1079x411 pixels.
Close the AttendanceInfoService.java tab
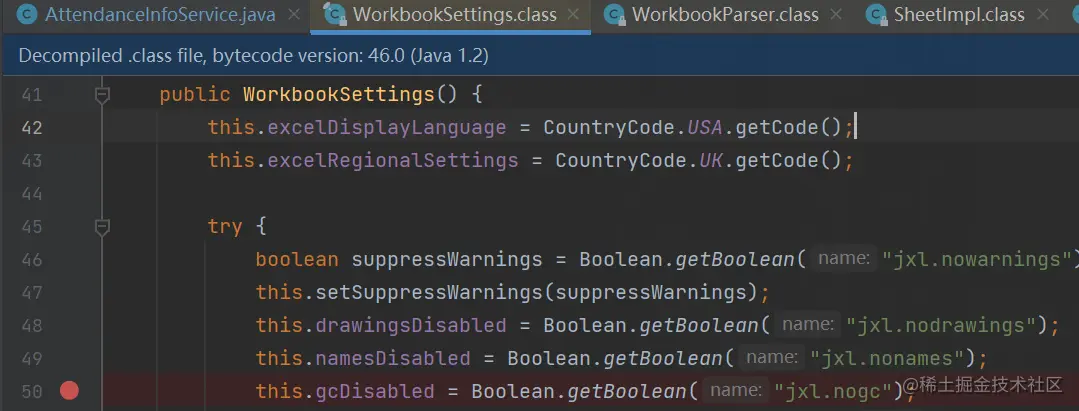point(294,14)
